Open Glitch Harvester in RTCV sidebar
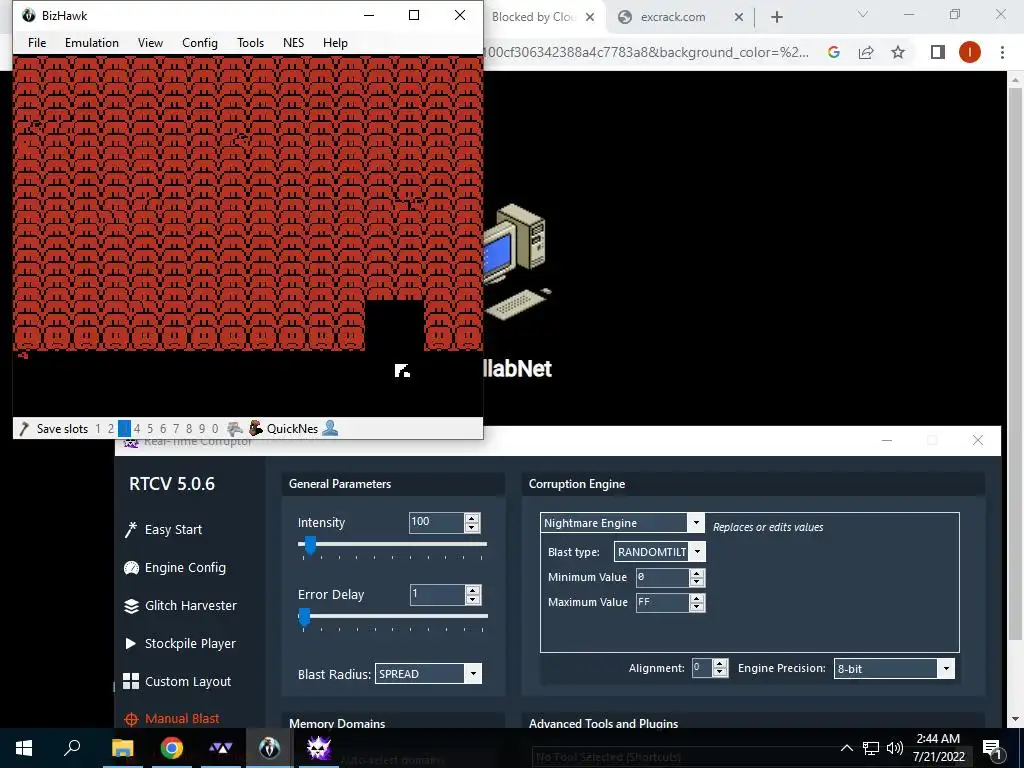The height and width of the screenshot is (768, 1024). click(180, 605)
